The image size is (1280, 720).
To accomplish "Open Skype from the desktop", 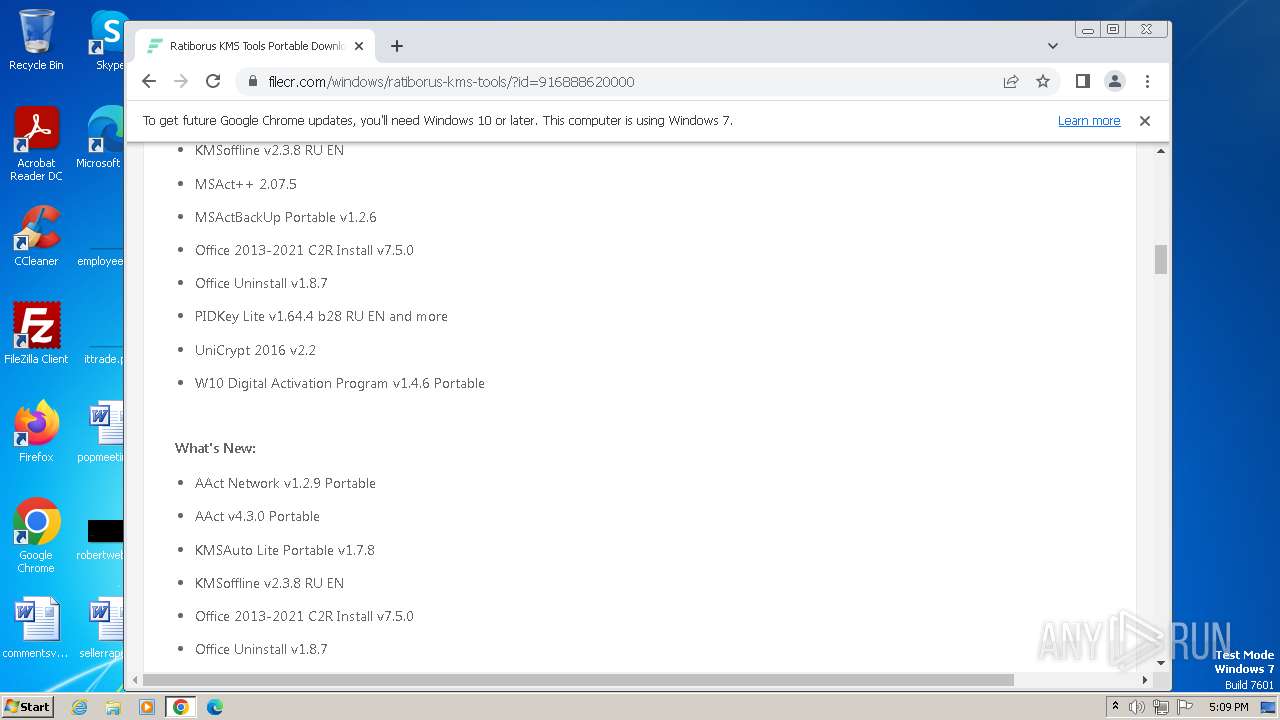I will [x=108, y=40].
